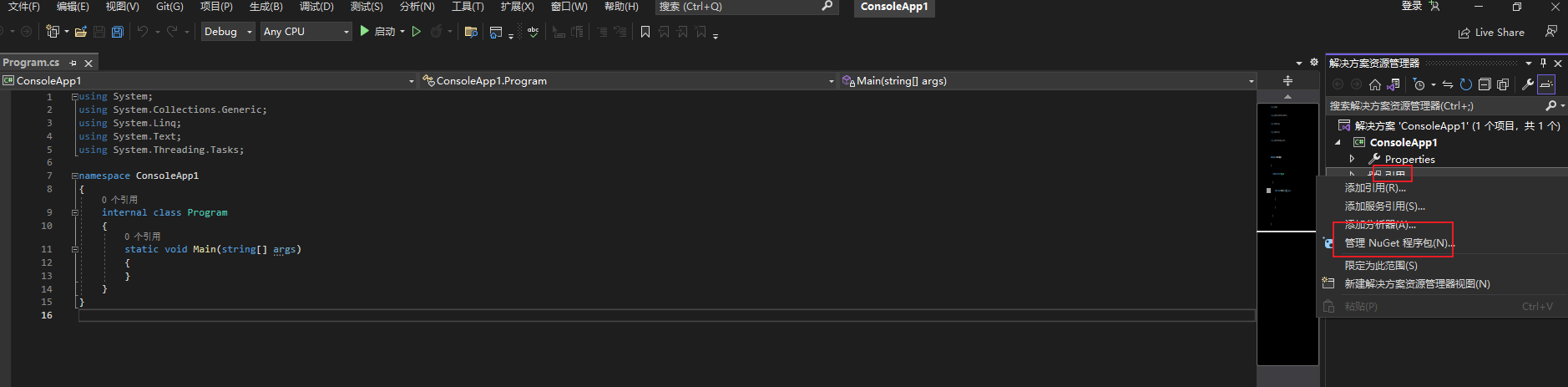Click the Undo arrow icon
This screenshot has height=387, width=1568.
143,32
